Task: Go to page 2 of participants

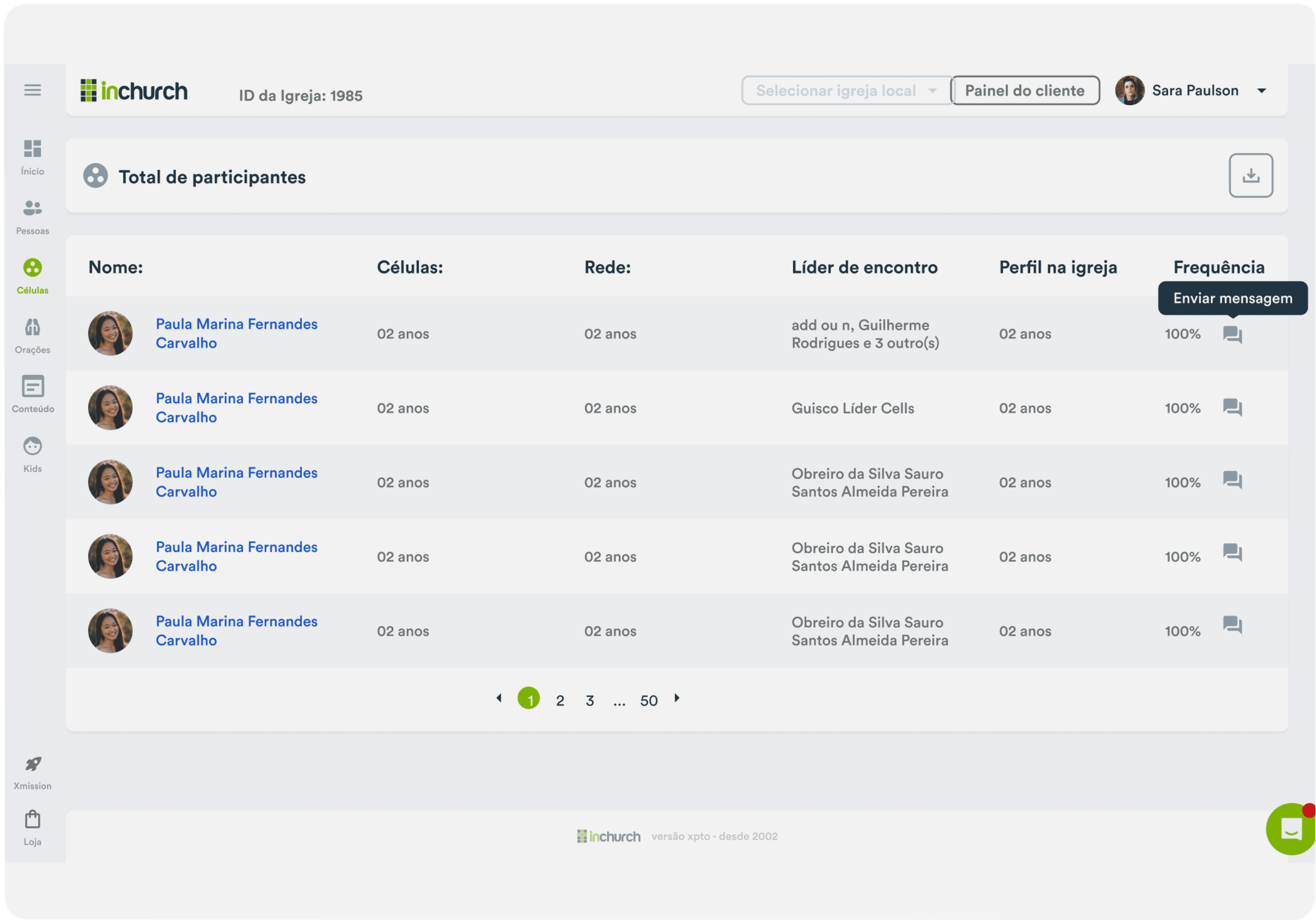Action: pyautogui.click(x=559, y=700)
